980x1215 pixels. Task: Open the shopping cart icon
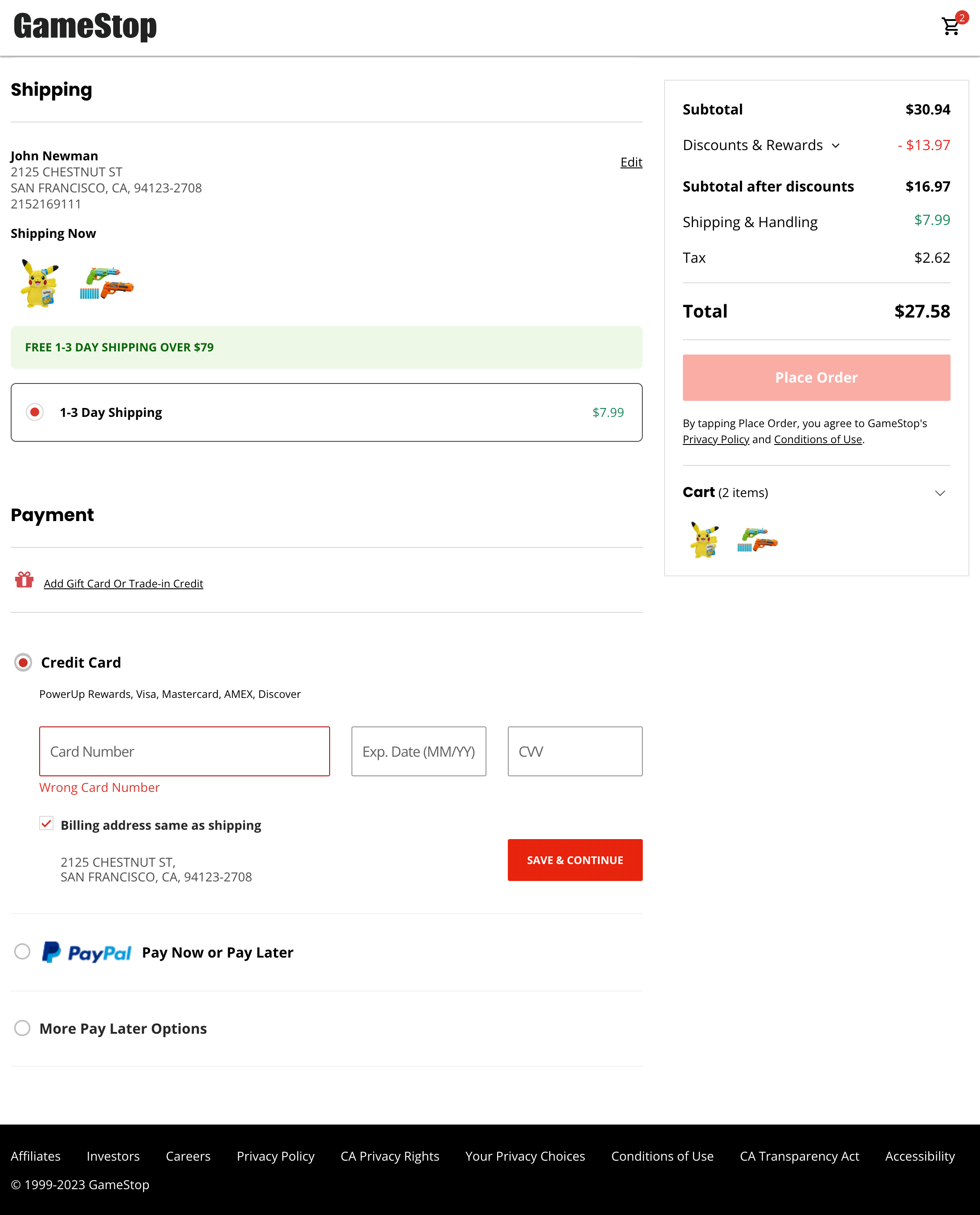[951, 26]
